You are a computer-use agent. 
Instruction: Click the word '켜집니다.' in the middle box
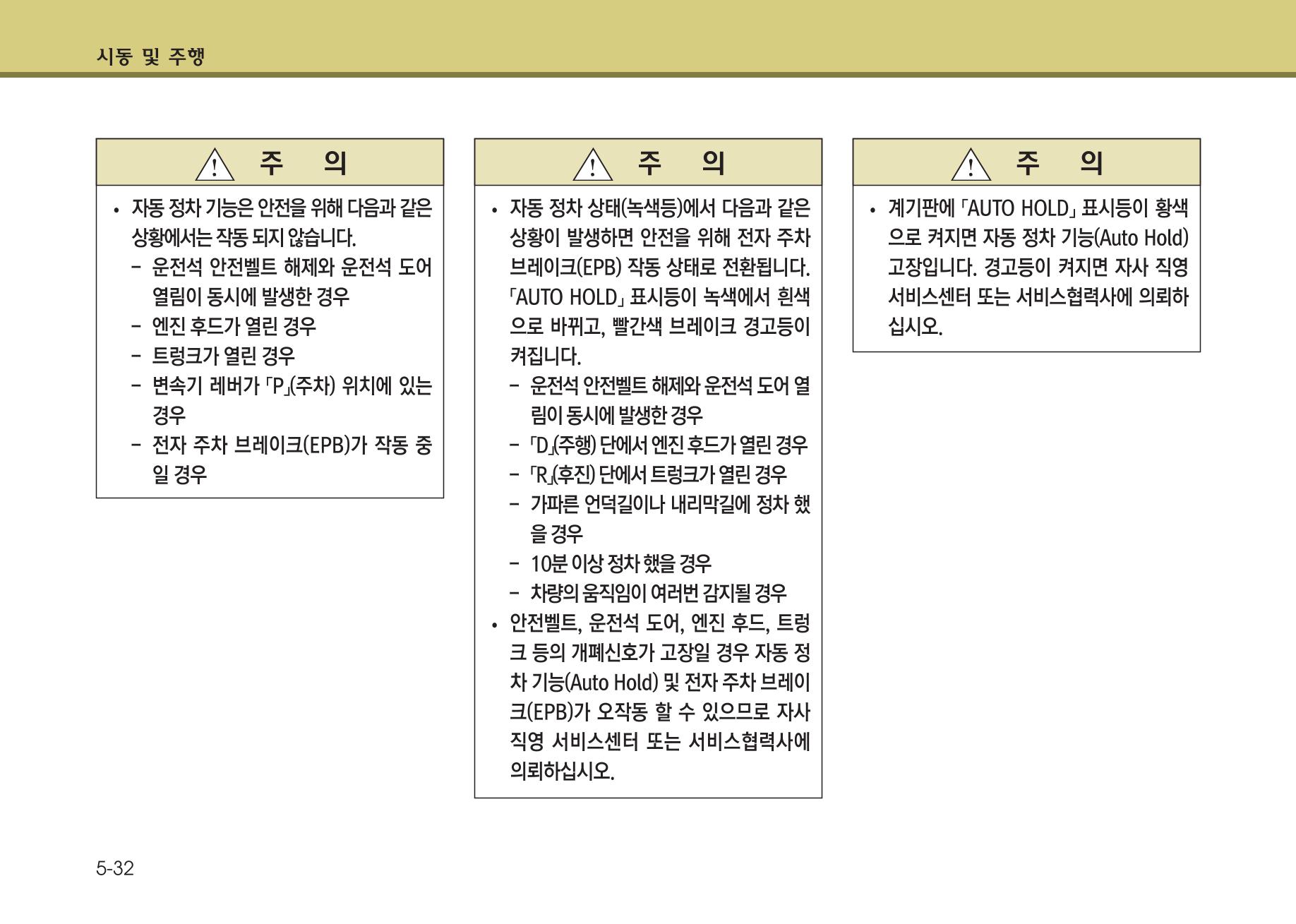click(x=545, y=356)
